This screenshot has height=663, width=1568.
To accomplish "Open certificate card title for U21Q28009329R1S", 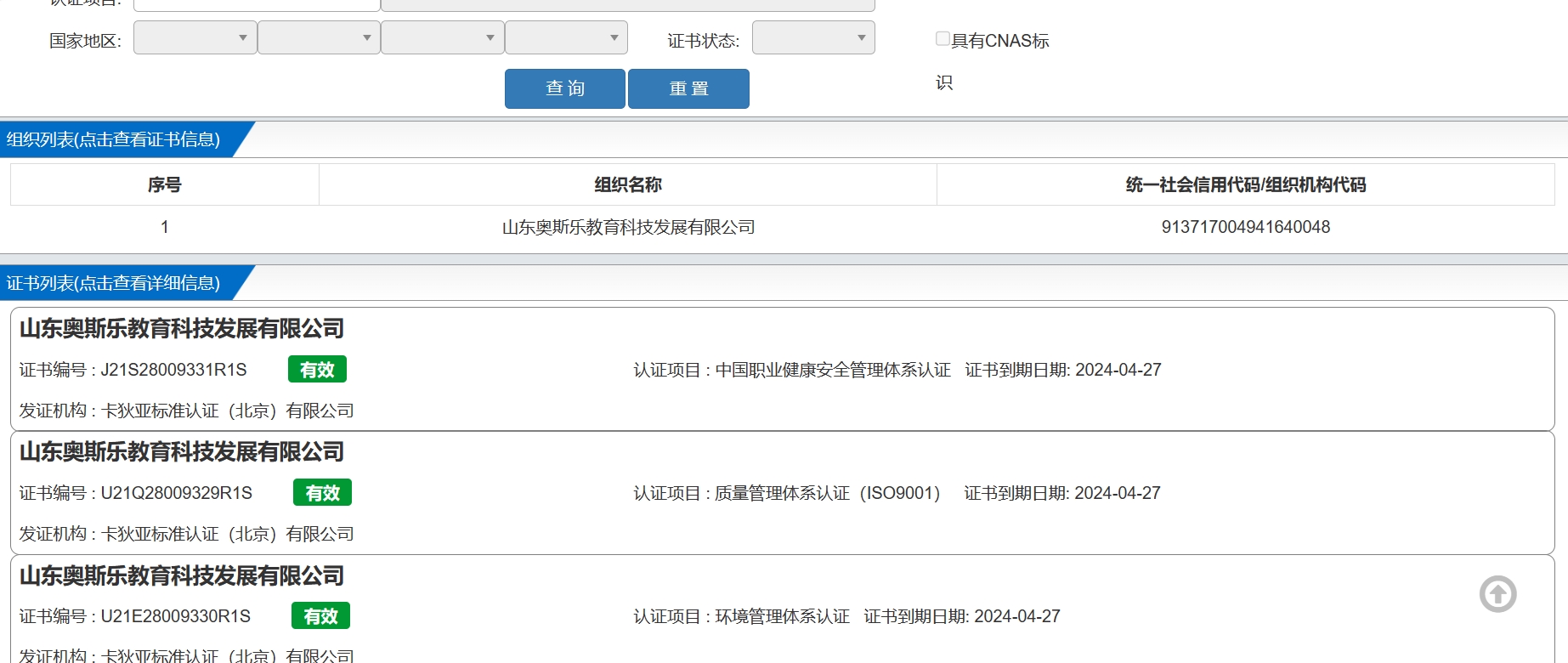I will (x=182, y=451).
